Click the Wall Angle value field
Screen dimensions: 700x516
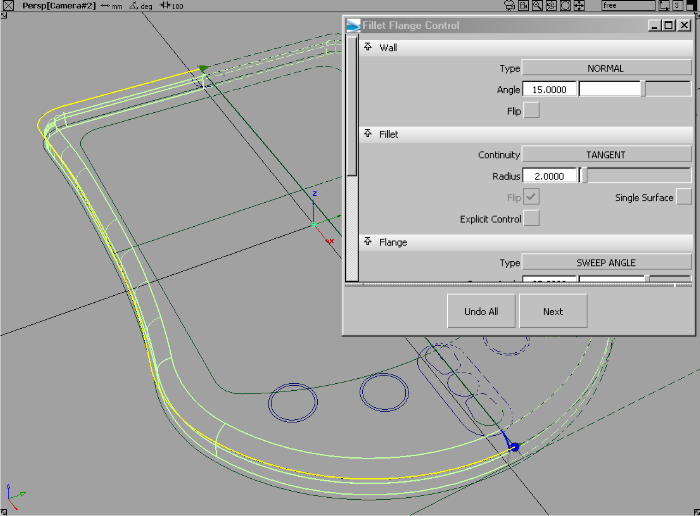click(x=549, y=89)
